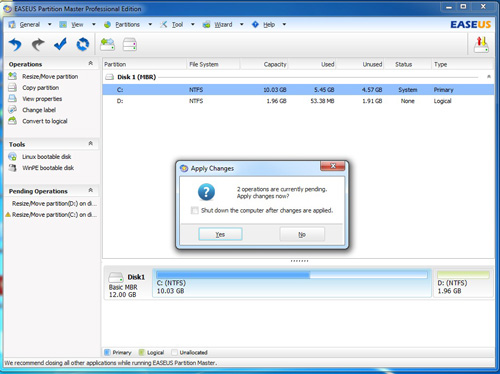
Task: Open the Help menu dropdown arrow
Action: [284, 24]
